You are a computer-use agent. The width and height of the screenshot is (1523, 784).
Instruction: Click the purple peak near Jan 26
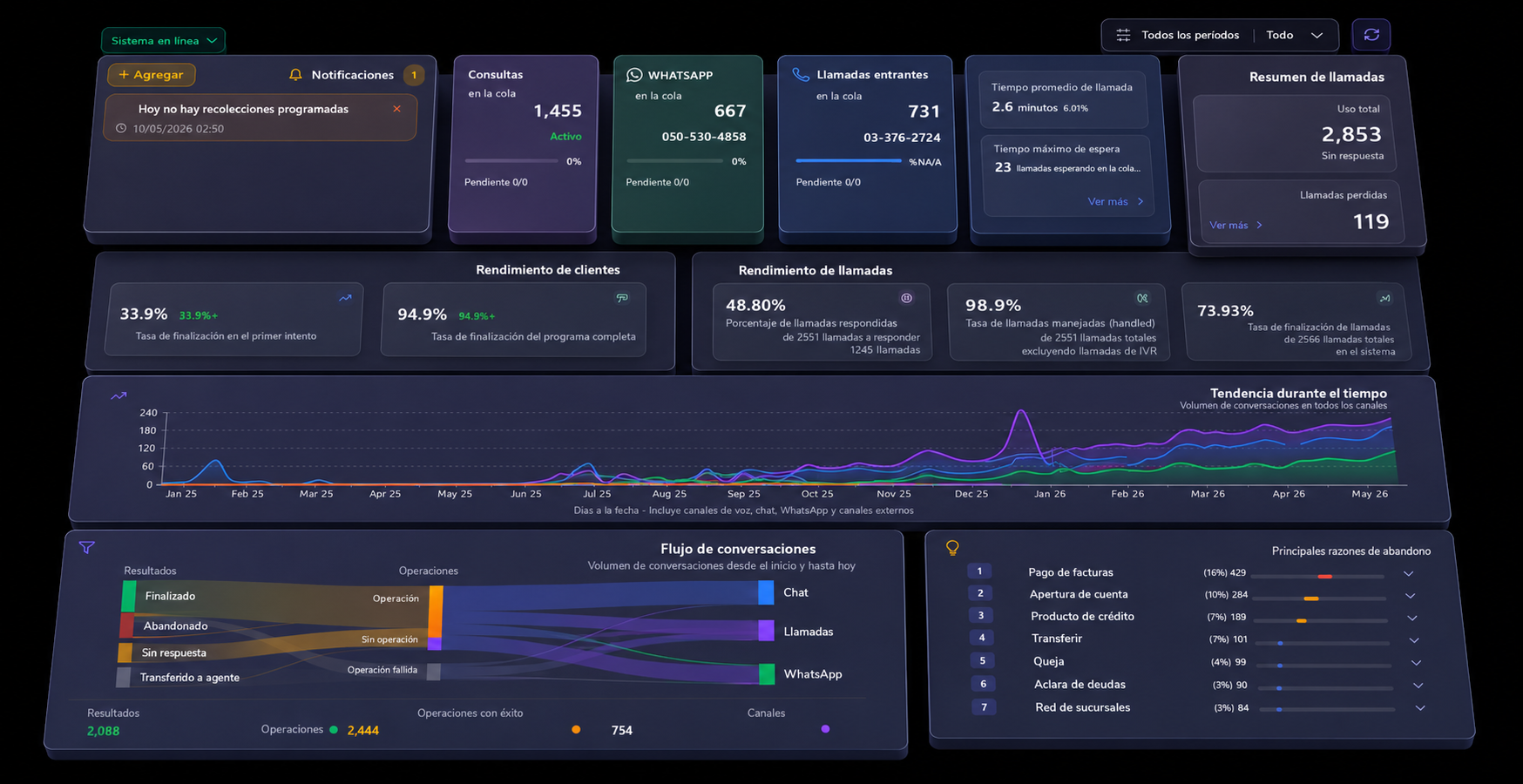tap(1021, 412)
